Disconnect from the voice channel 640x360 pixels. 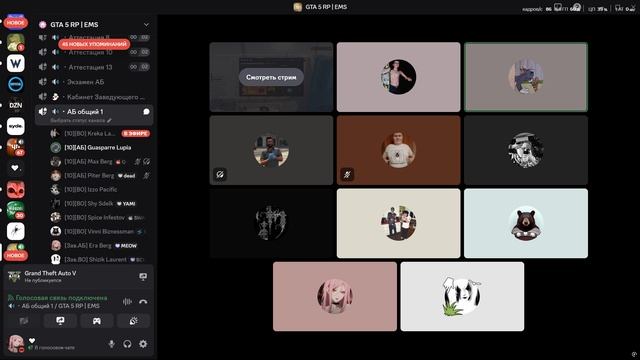pos(143,302)
